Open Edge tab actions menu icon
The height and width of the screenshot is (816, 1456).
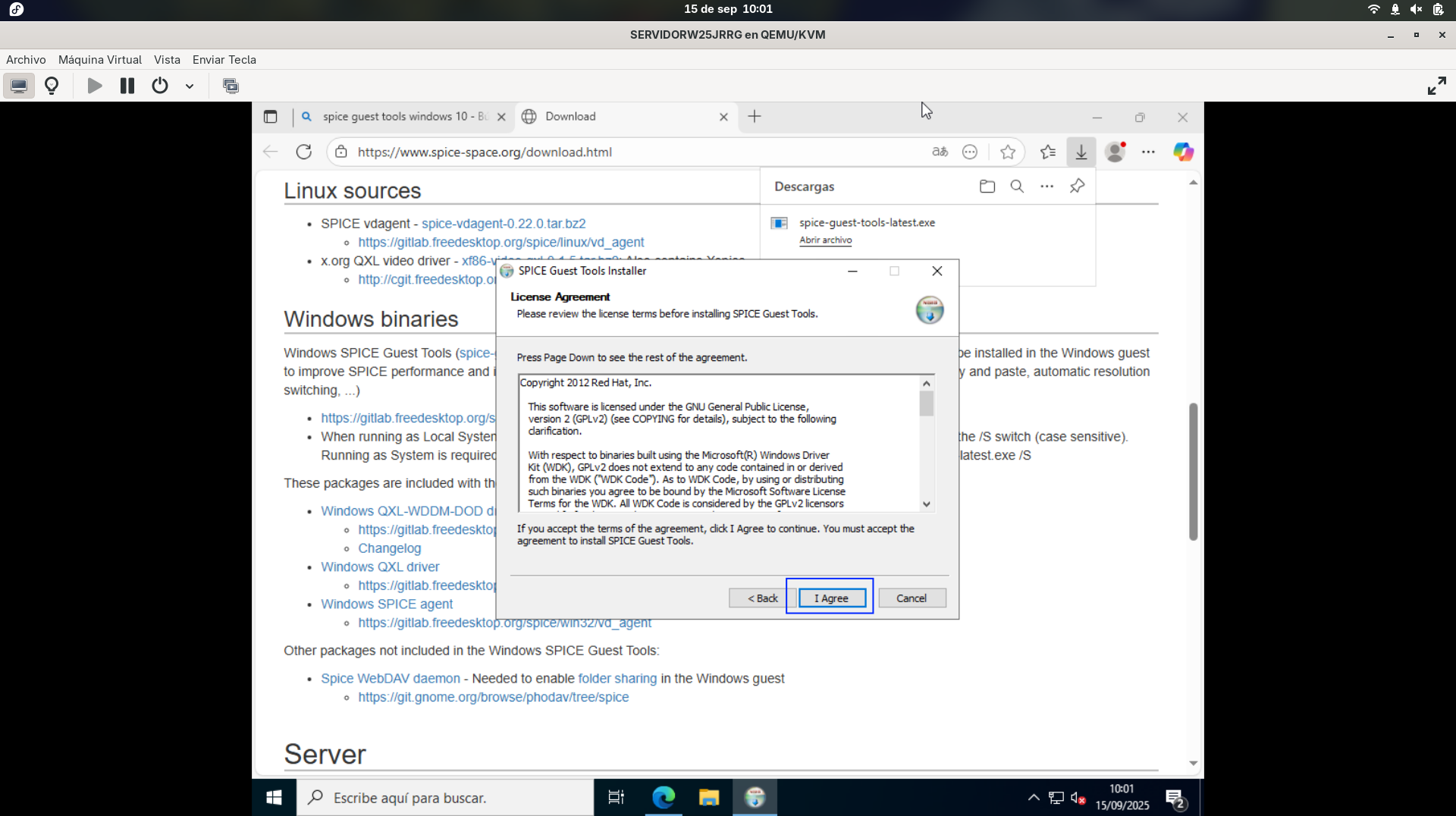(x=271, y=117)
